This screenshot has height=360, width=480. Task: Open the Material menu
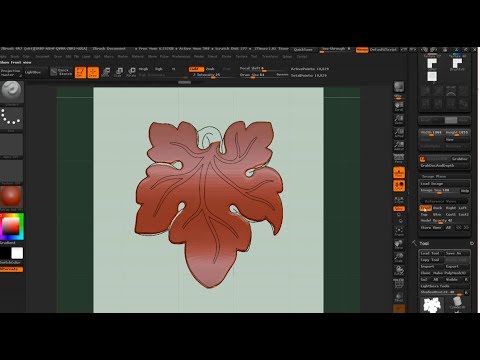point(137,57)
